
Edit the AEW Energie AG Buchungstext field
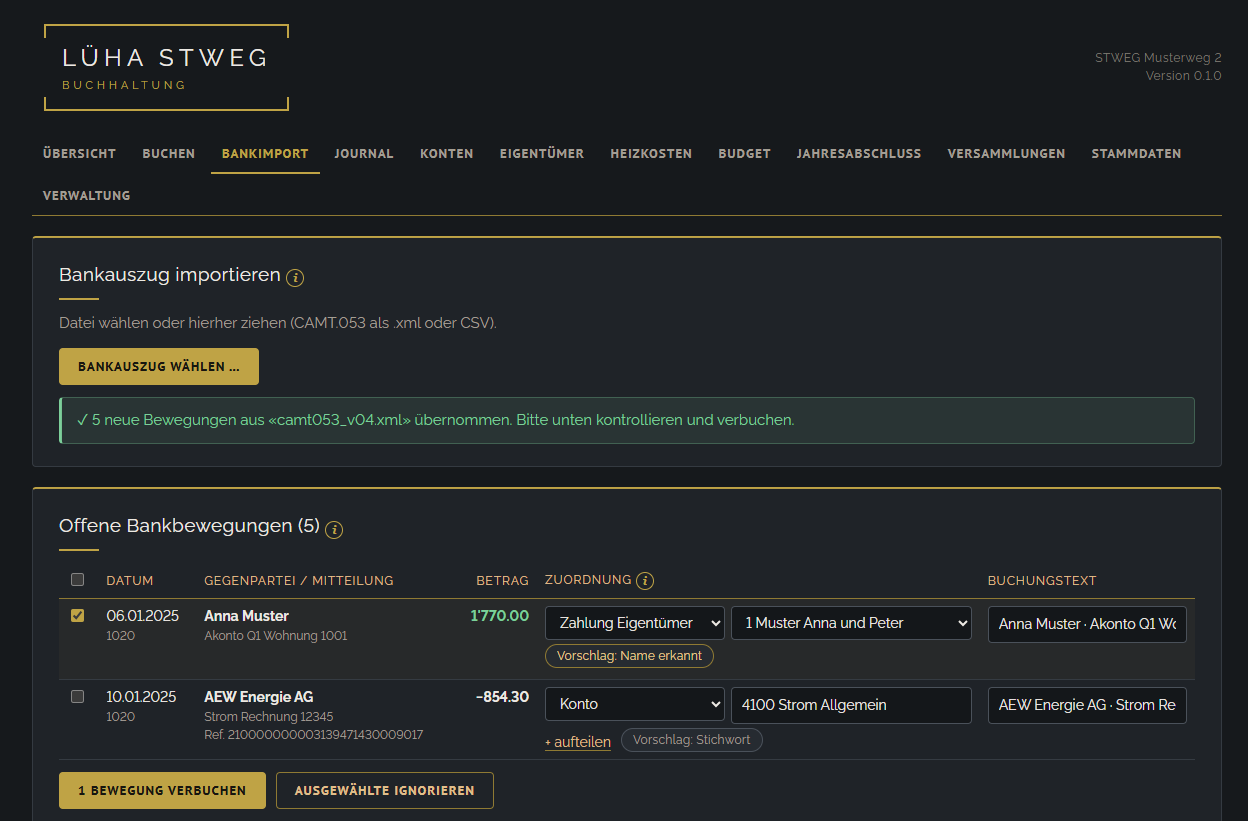[x=1087, y=704]
